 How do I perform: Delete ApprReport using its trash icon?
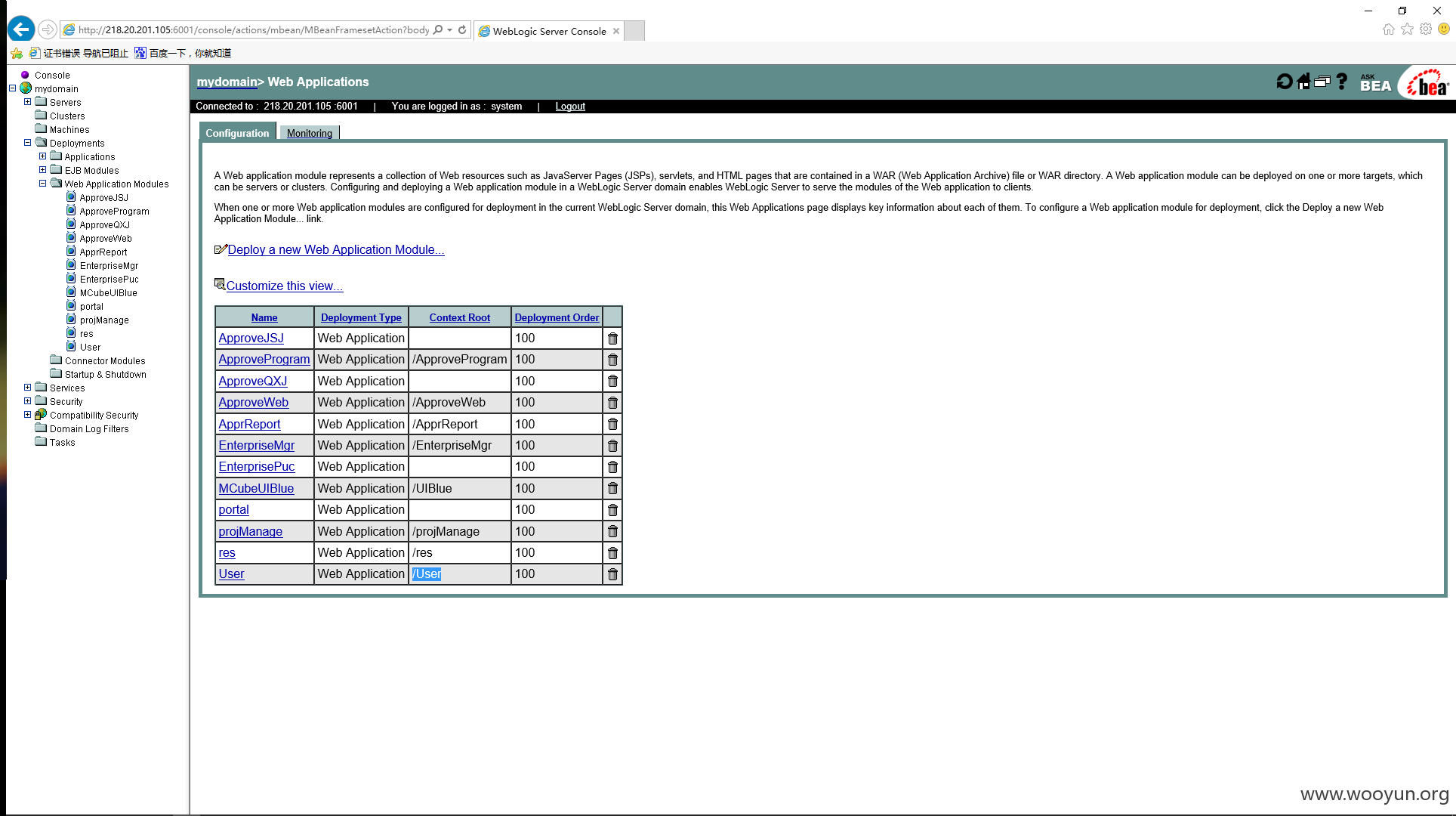(612, 425)
